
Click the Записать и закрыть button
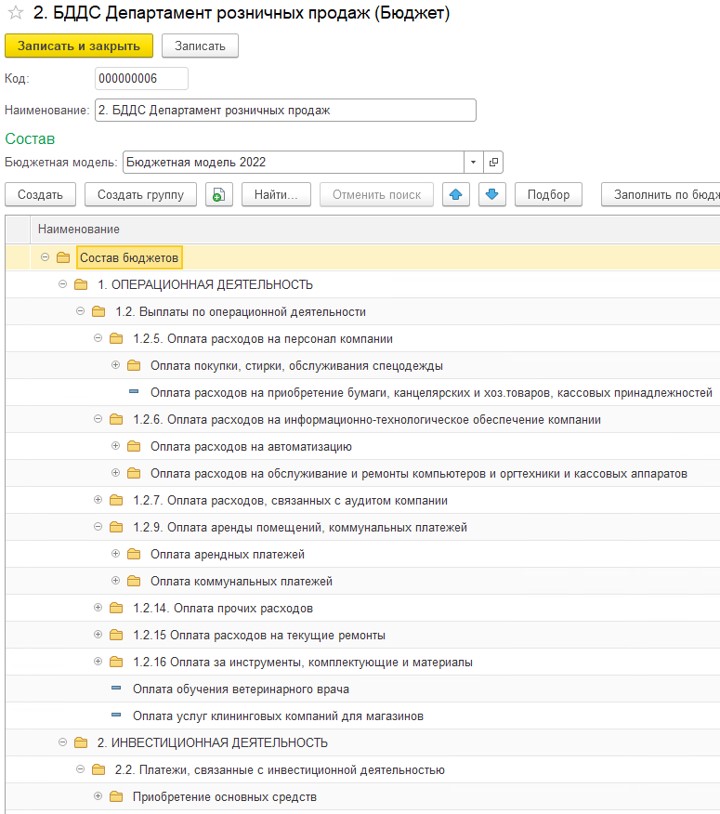[79, 46]
